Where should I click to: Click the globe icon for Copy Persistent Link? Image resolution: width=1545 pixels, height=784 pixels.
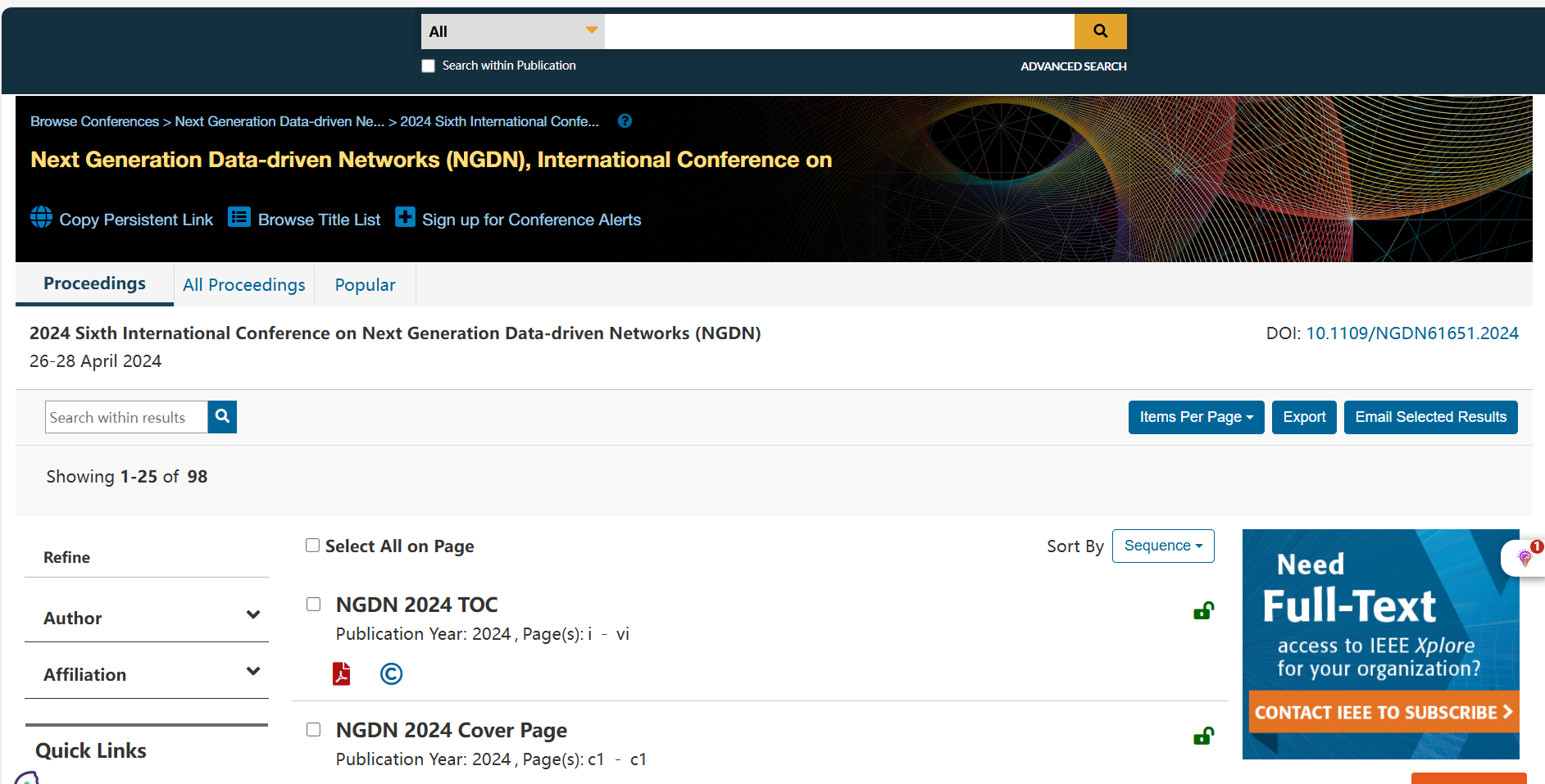(x=41, y=217)
